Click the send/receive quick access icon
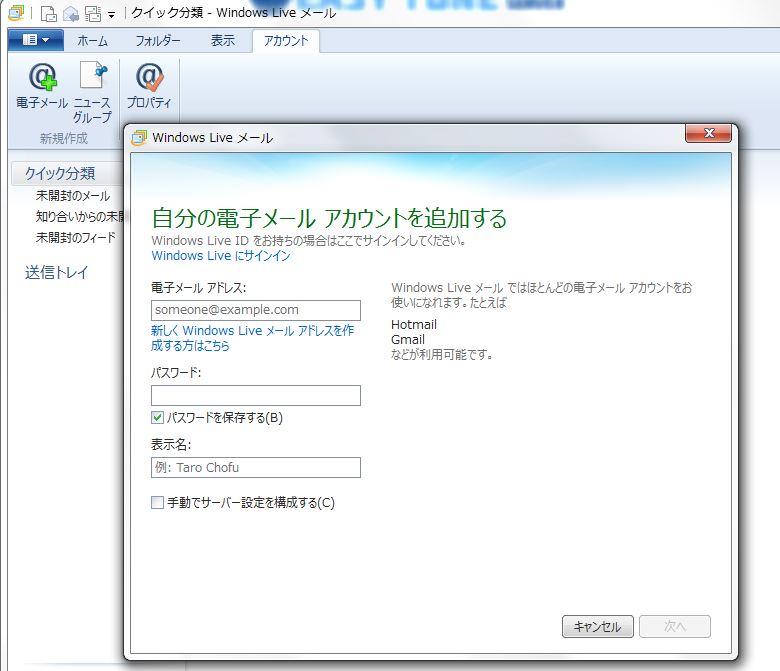The image size is (780, 671). pos(92,13)
